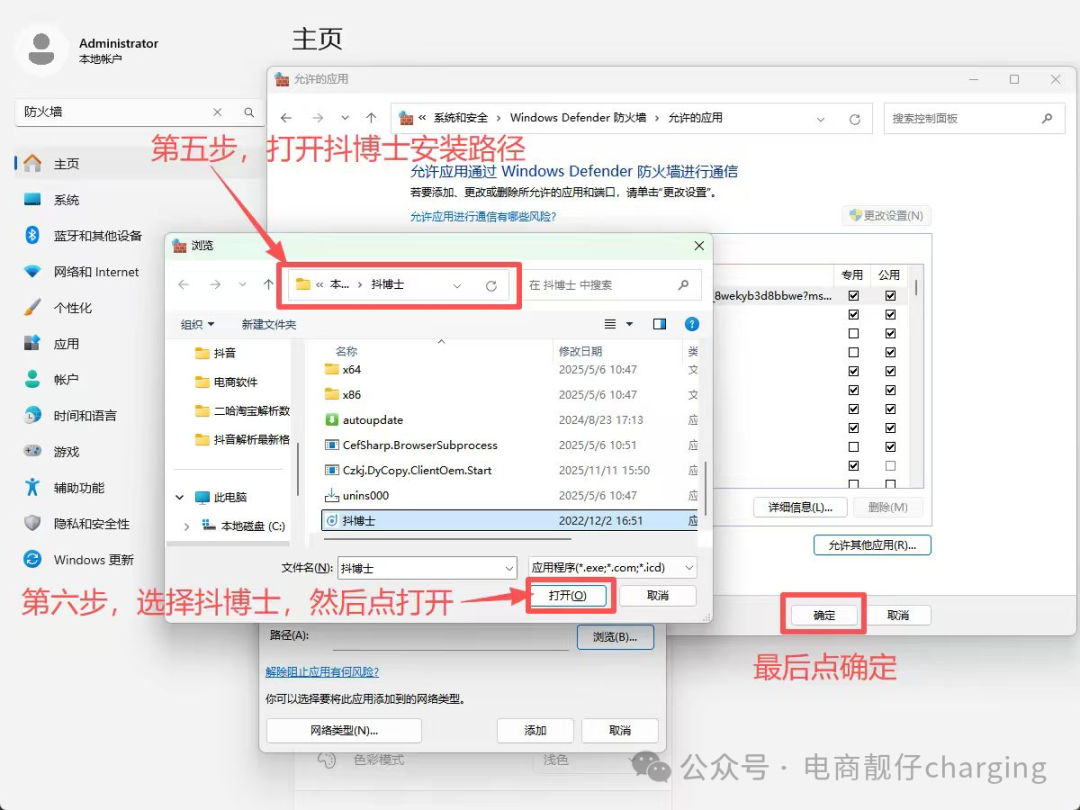This screenshot has width=1080, height=810.
Task: Uncheck the 公用 checkbox for the first firewall entry
Action: pos(890,295)
